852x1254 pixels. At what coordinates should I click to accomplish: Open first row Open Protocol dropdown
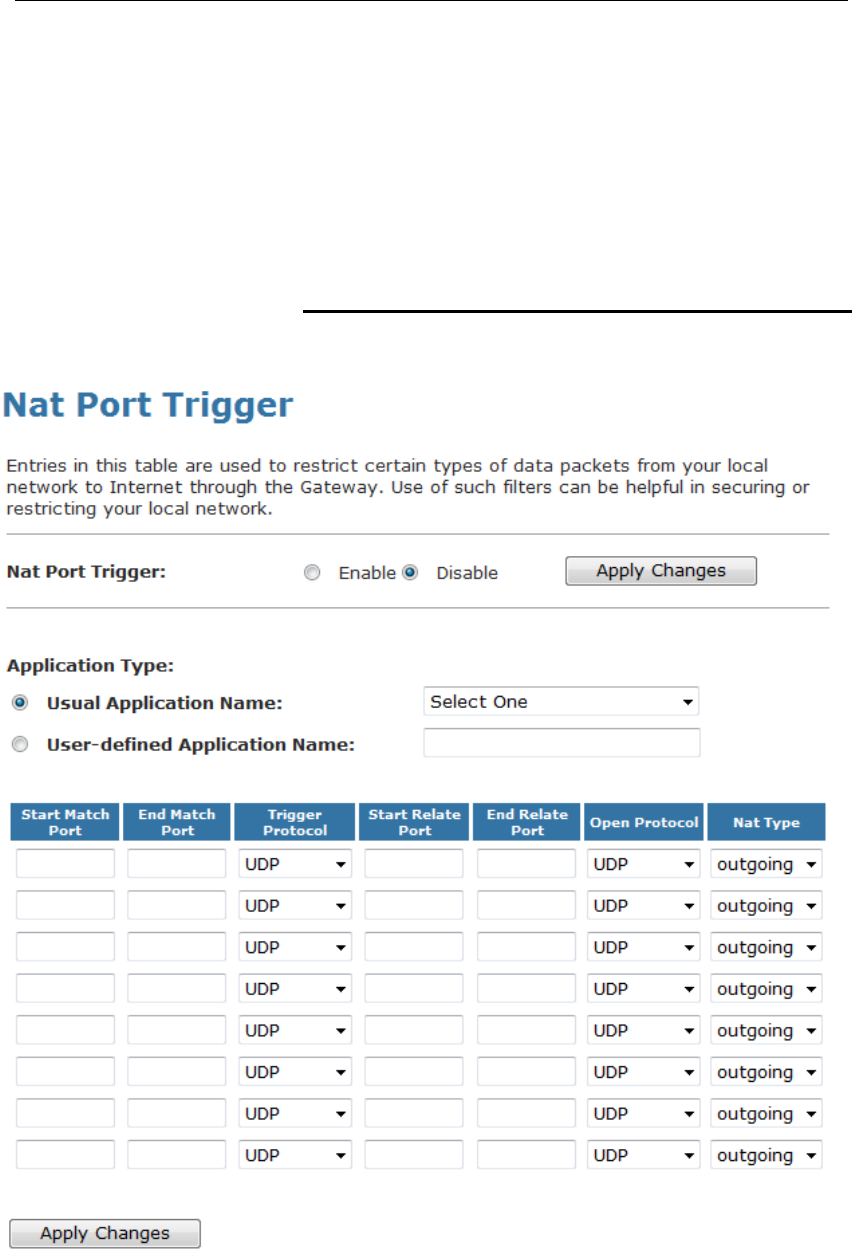(643, 864)
